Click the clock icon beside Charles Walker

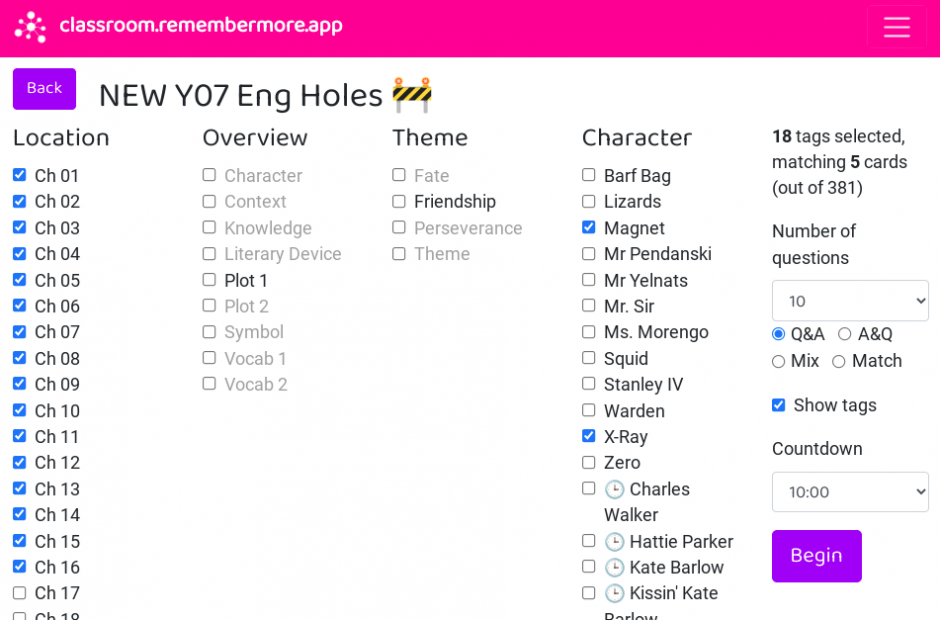(614, 489)
